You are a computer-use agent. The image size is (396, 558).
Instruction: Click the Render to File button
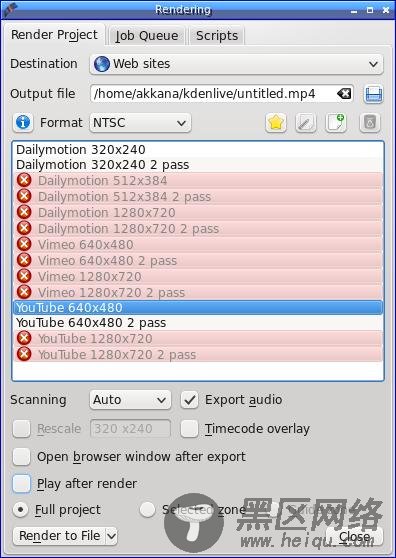click(x=60, y=536)
